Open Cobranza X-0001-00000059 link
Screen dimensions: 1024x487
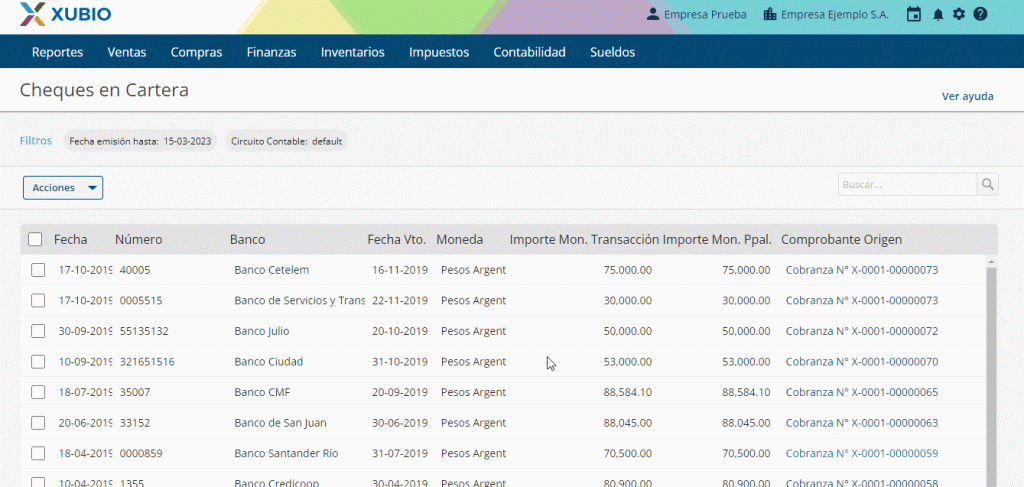(x=862, y=453)
